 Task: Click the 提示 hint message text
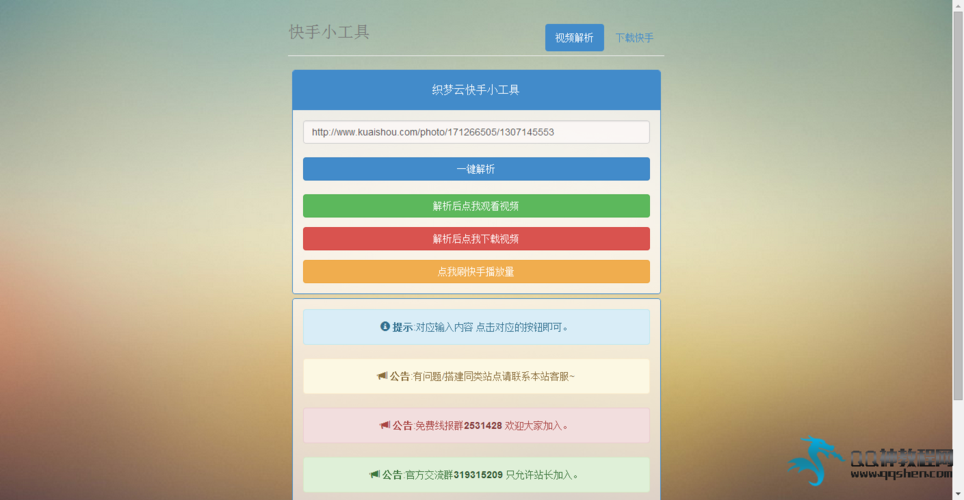click(x=480, y=327)
